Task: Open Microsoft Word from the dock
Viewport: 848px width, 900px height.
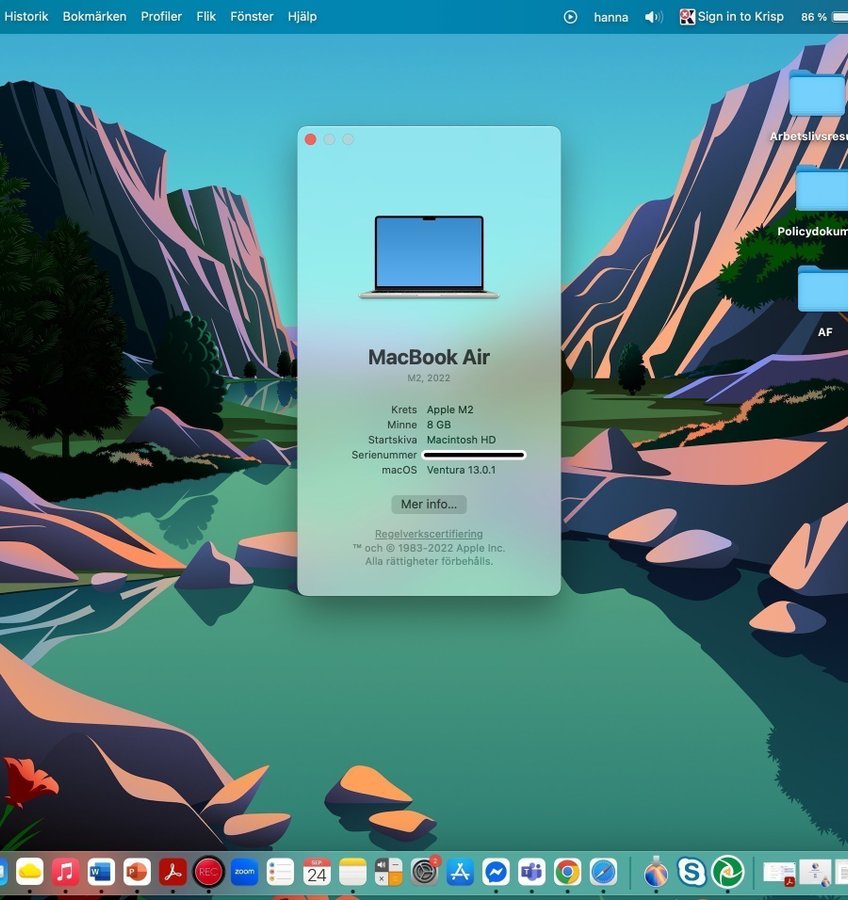Action: (101, 872)
